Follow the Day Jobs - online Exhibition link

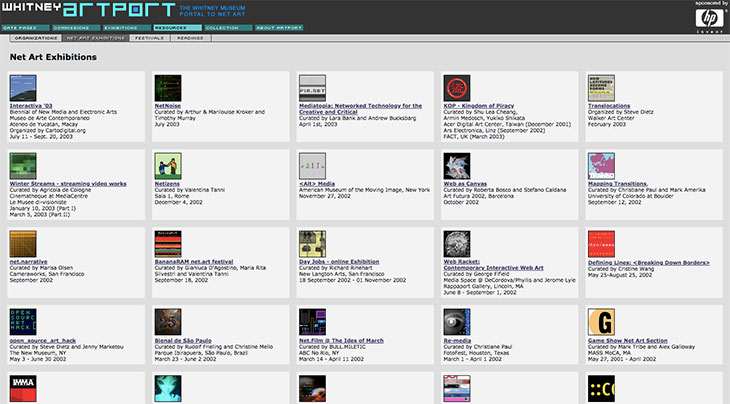(x=339, y=262)
